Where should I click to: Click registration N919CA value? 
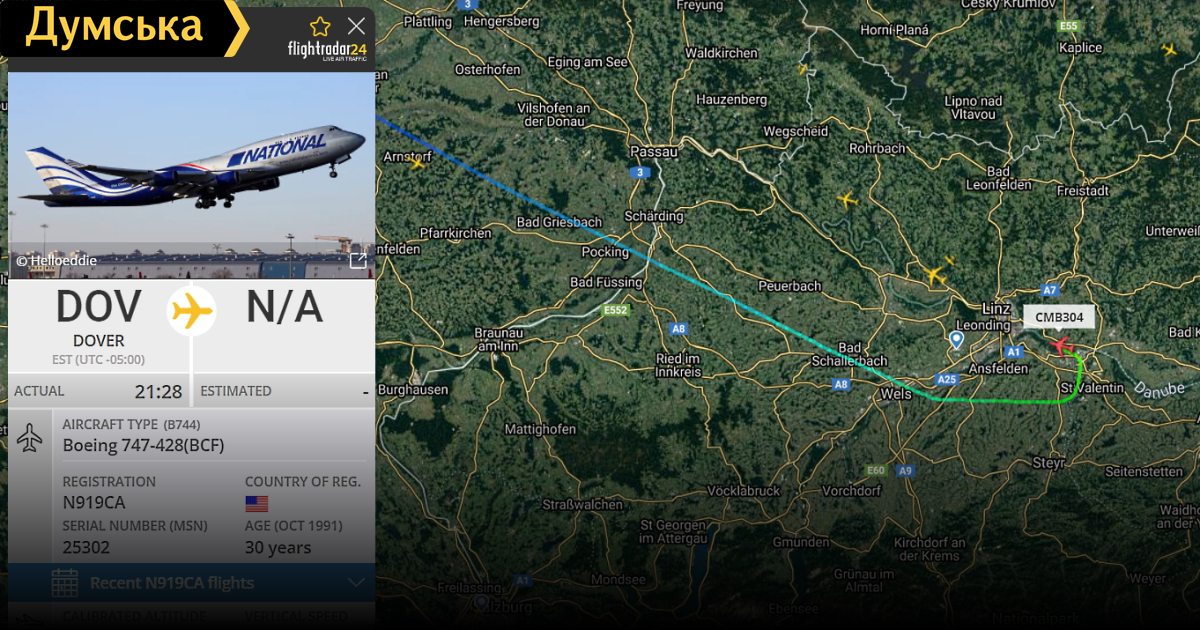pos(94,503)
